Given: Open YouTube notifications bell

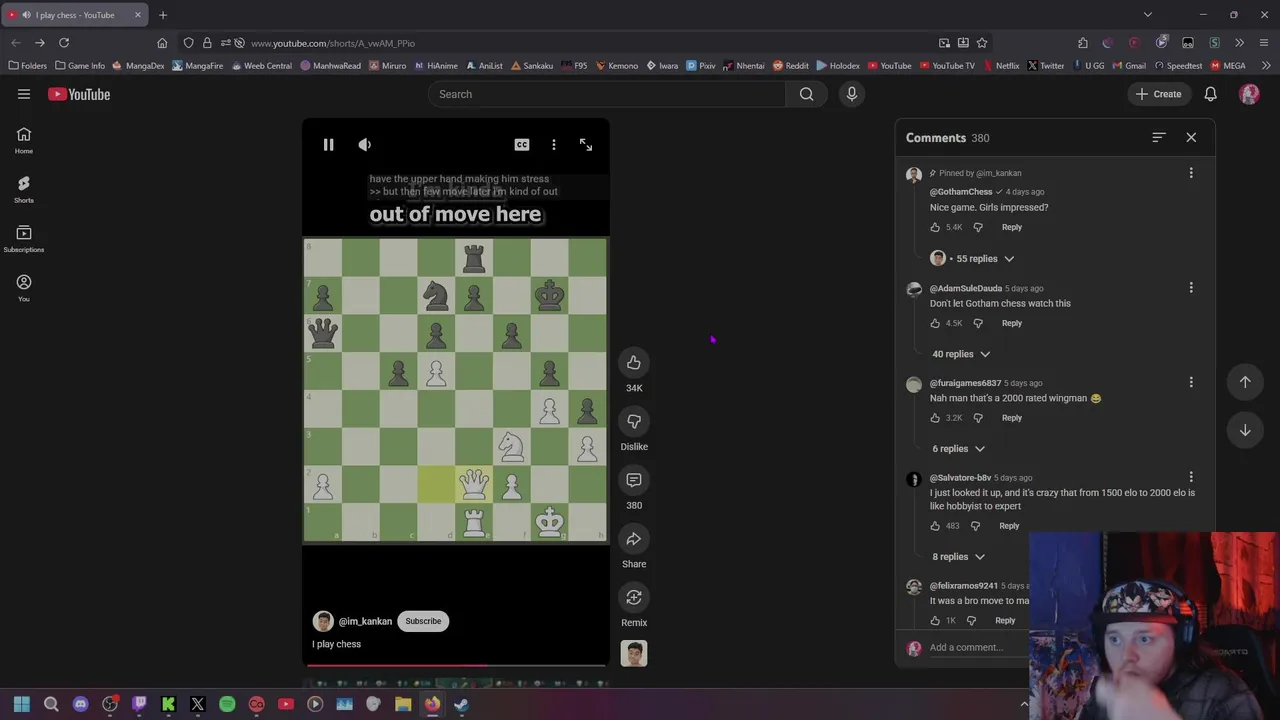Looking at the screenshot, I should click(x=1210, y=94).
